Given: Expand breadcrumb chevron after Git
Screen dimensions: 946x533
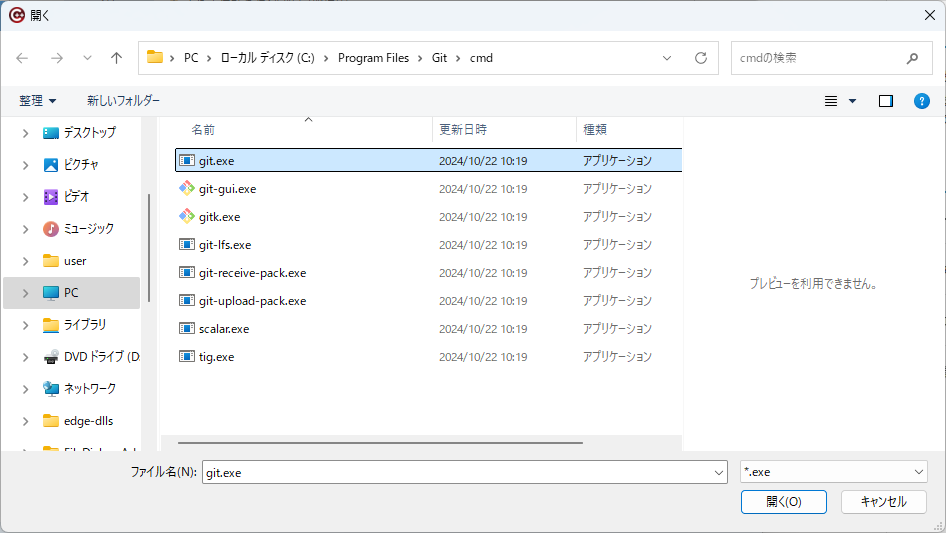Looking at the screenshot, I should (x=458, y=58).
